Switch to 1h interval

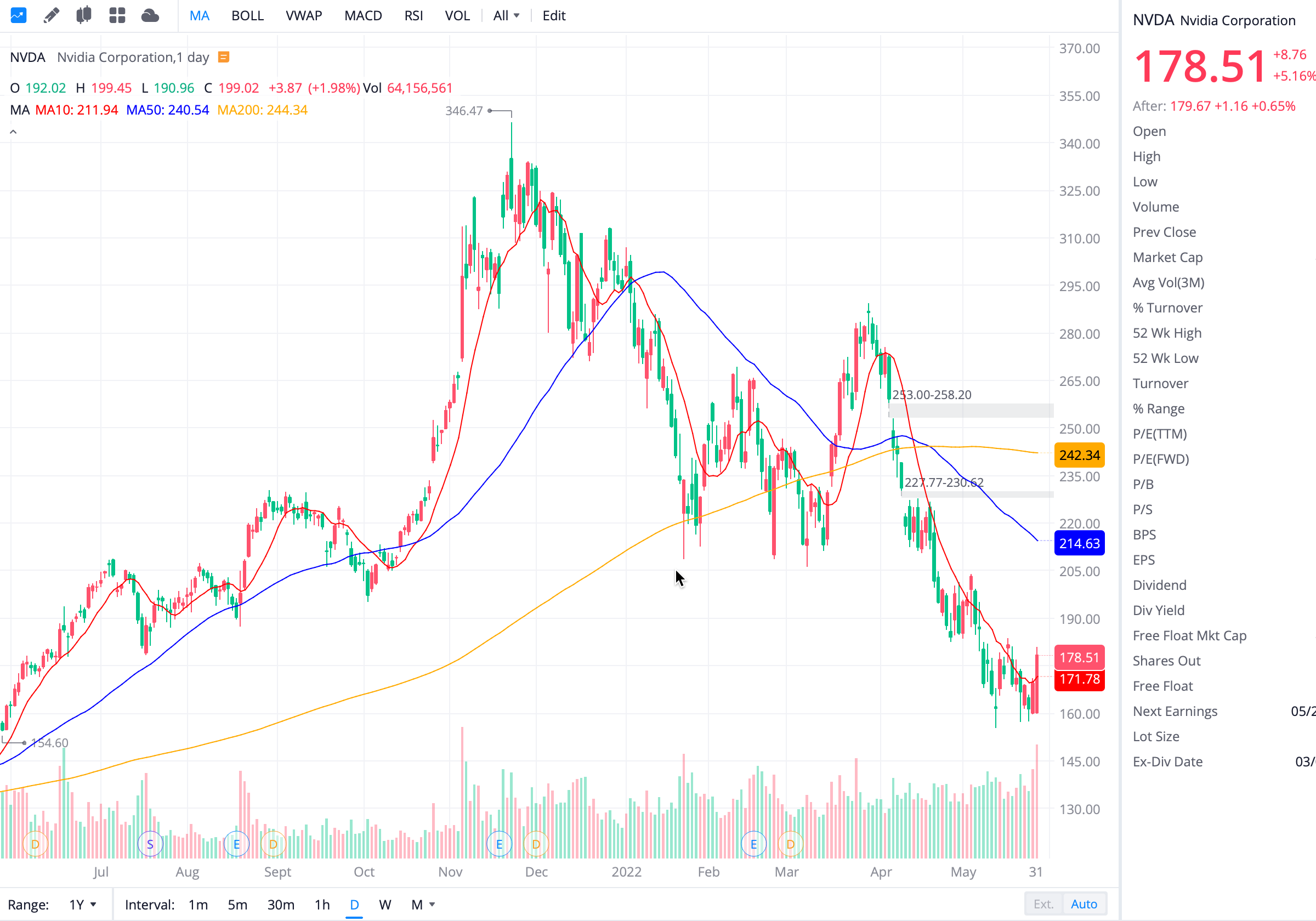click(322, 905)
